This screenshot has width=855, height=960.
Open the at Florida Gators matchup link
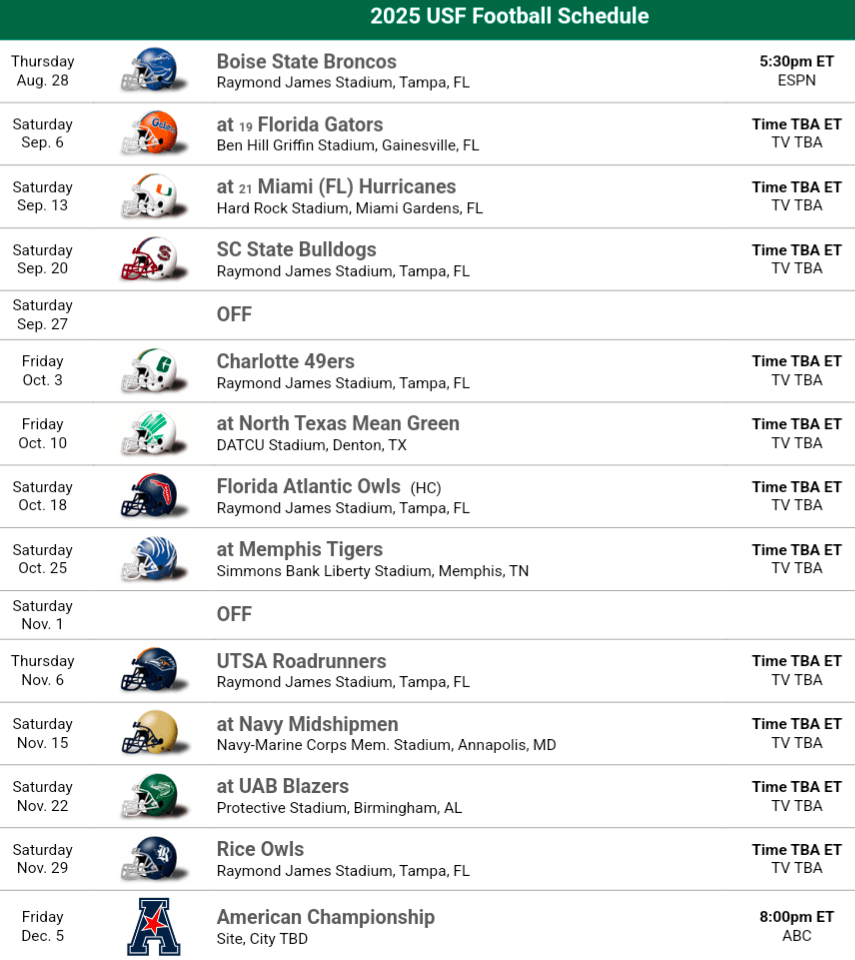(300, 125)
